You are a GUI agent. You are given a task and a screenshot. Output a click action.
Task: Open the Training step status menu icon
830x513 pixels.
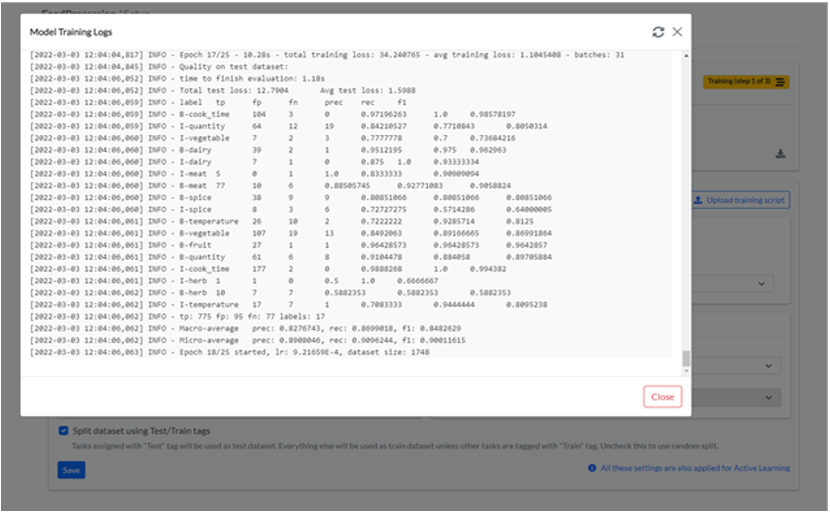pyautogui.click(x=780, y=82)
